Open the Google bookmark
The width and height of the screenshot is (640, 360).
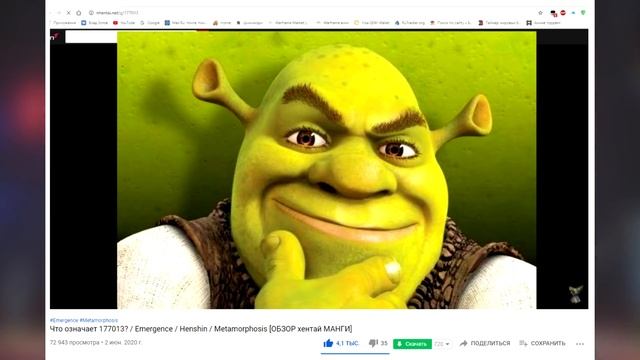click(x=150, y=23)
